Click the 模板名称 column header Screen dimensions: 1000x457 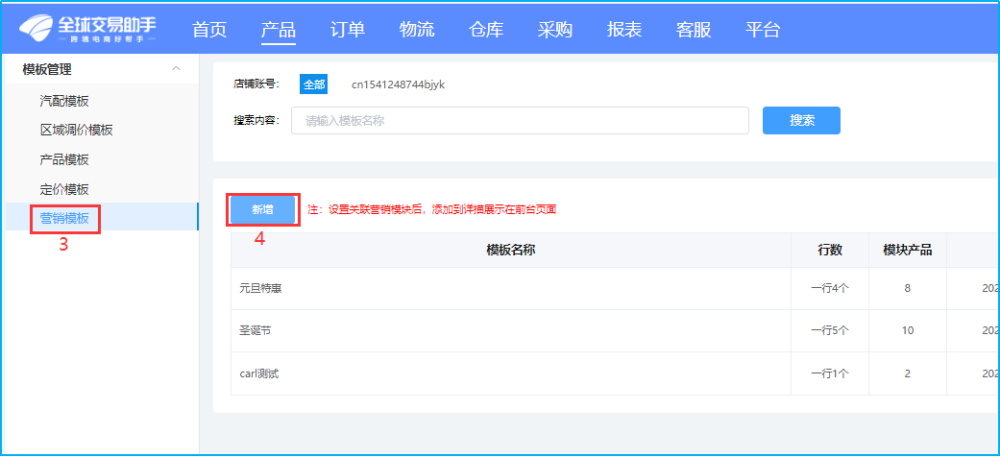pos(511,250)
